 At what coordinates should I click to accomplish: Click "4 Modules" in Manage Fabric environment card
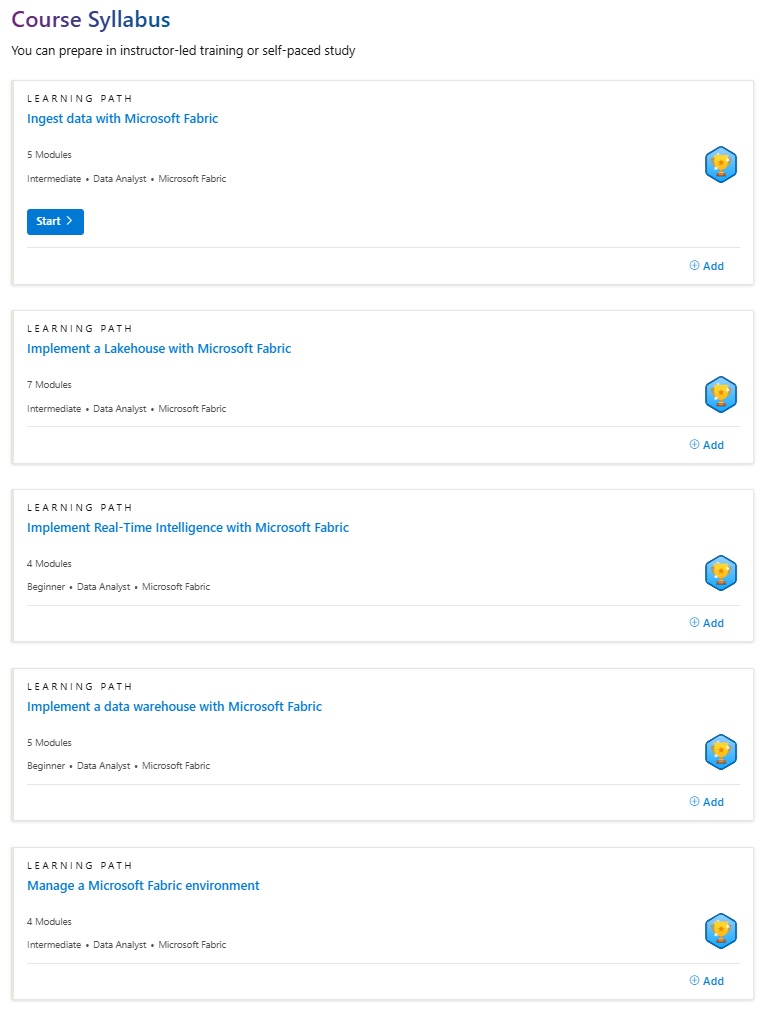click(49, 922)
